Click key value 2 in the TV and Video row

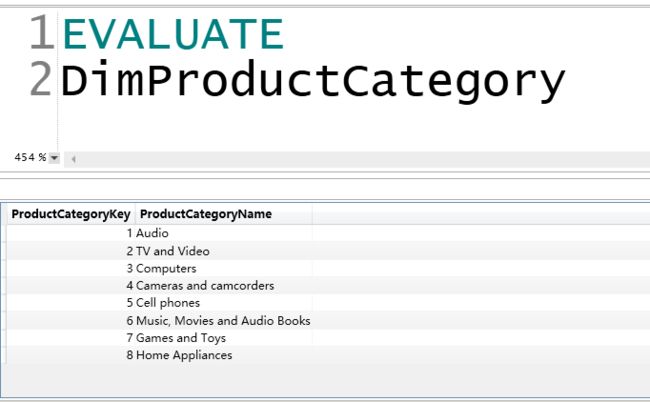[130, 251]
